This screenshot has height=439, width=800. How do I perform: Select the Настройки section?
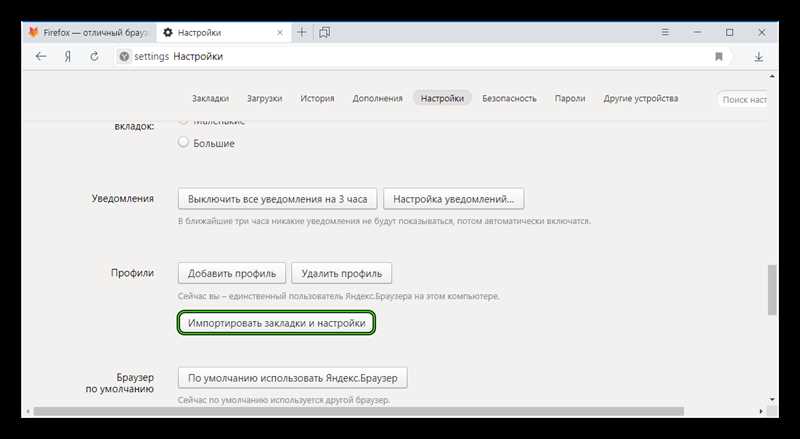[x=442, y=99]
